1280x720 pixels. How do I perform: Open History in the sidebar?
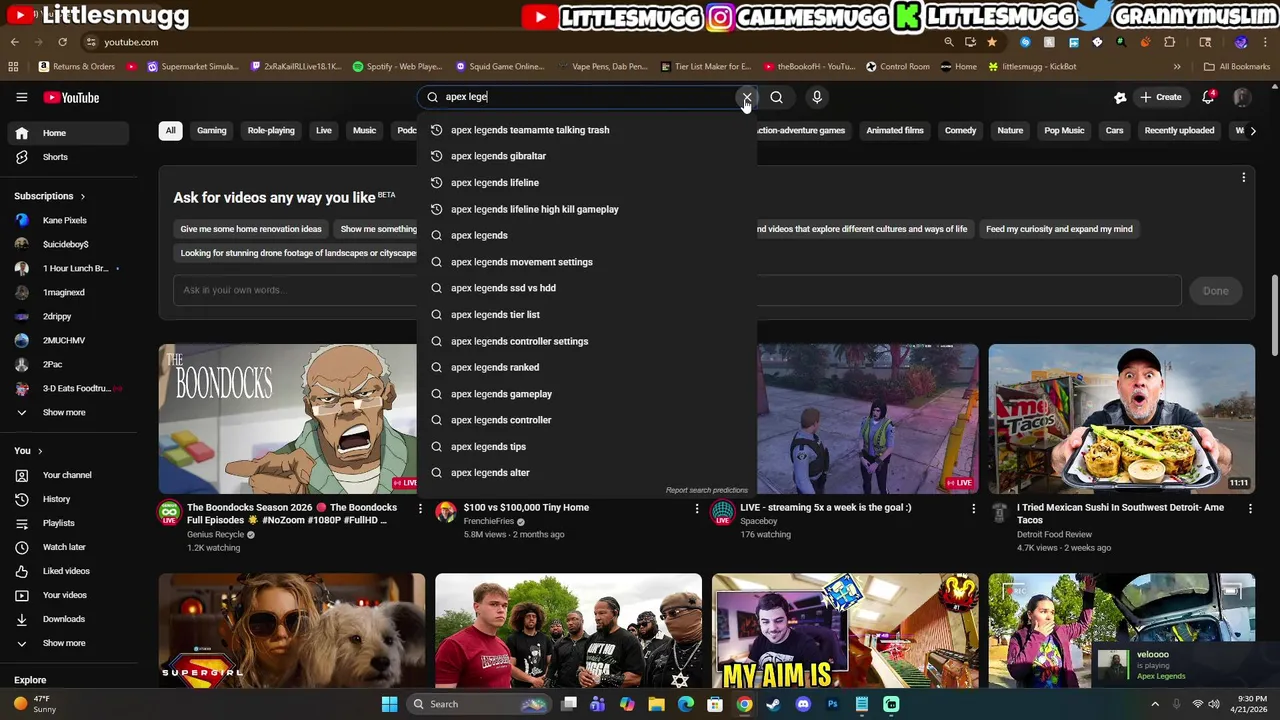68,499
